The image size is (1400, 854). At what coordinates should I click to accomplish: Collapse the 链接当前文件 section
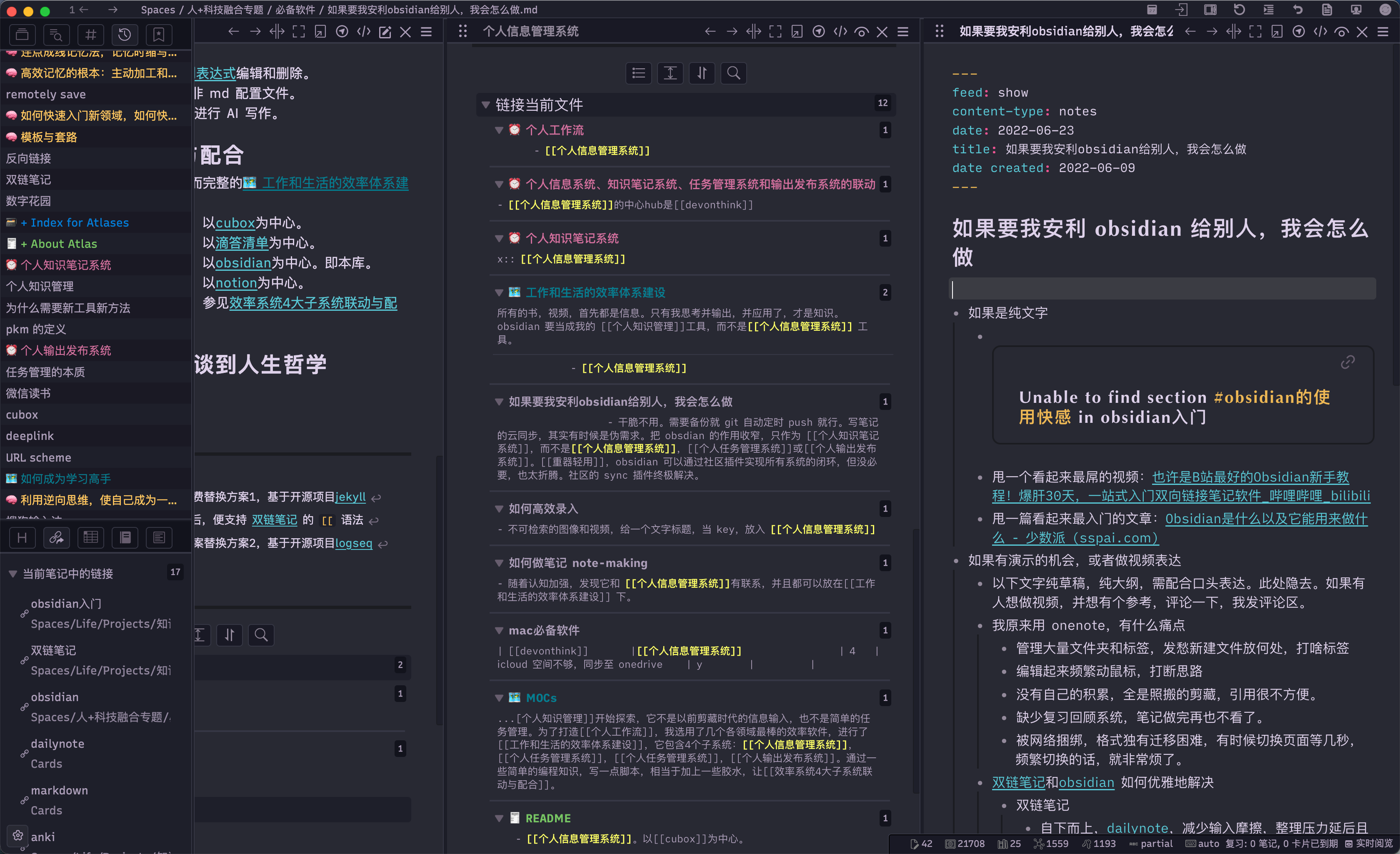tap(486, 105)
